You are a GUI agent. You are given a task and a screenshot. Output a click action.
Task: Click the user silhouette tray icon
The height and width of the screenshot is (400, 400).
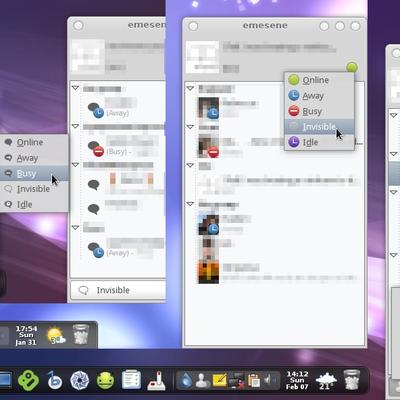point(202,380)
